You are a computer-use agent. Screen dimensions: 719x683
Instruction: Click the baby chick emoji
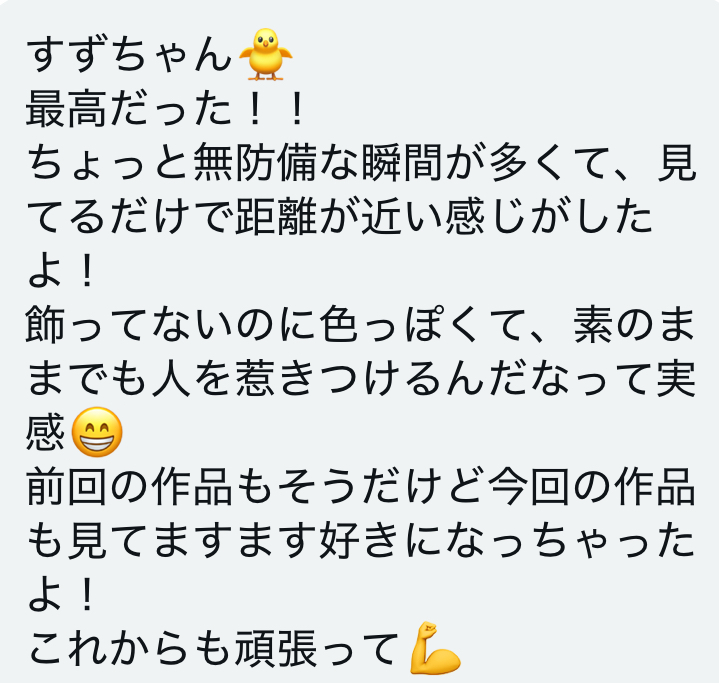pyautogui.click(x=265, y=54)
